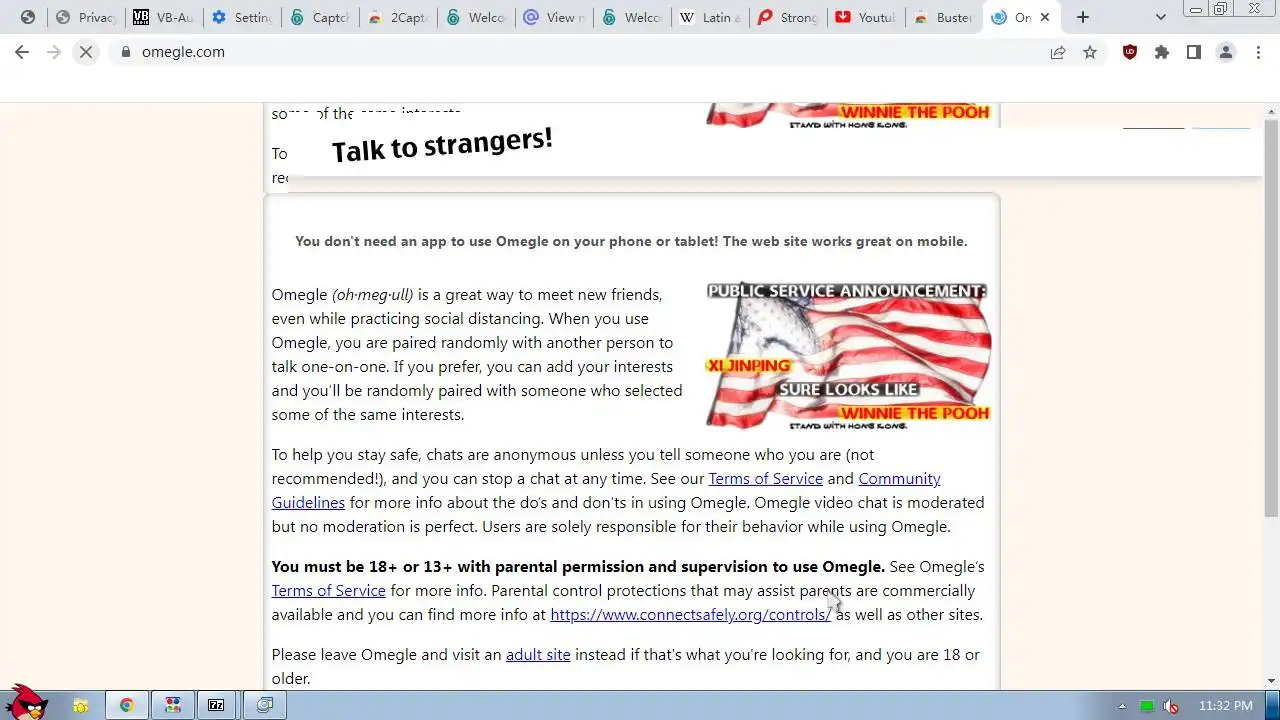The image size is (1280, 720).
Task: Click the scrollbar up arrow
Action: tap(1272, 111)
